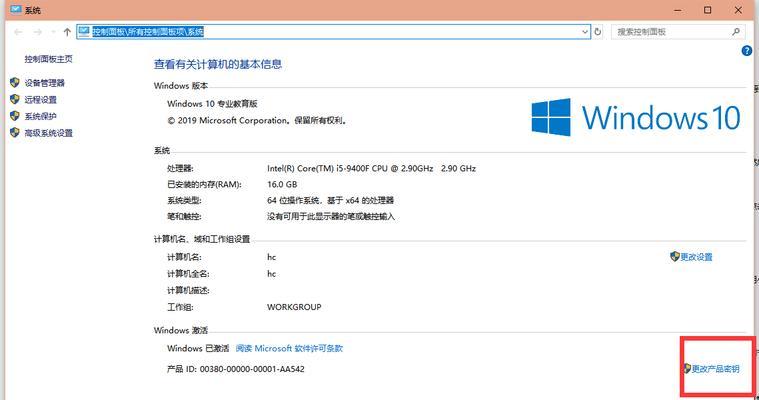Close the System window
Screen dimensions: 759x400
pyautogui.click(x=738, y=10)
